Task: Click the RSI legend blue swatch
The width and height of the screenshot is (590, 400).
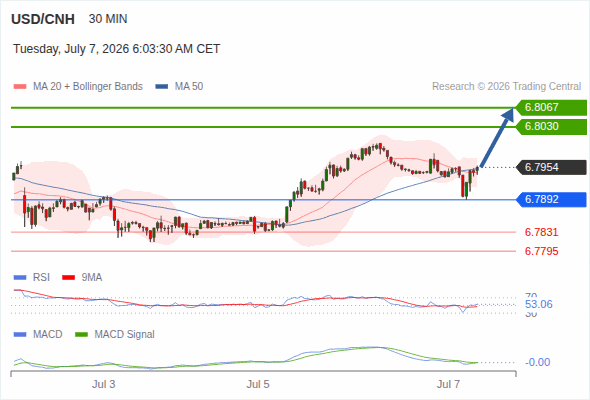Action: 20,278
